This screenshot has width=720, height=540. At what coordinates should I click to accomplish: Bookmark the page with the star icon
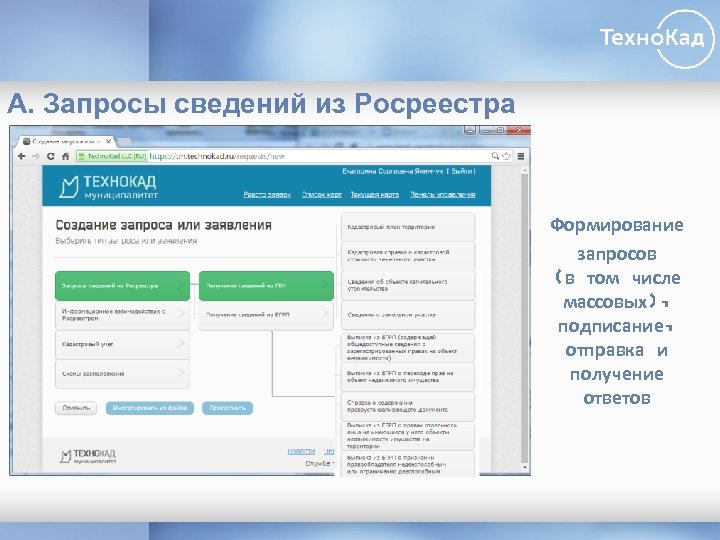pos(506,156)
